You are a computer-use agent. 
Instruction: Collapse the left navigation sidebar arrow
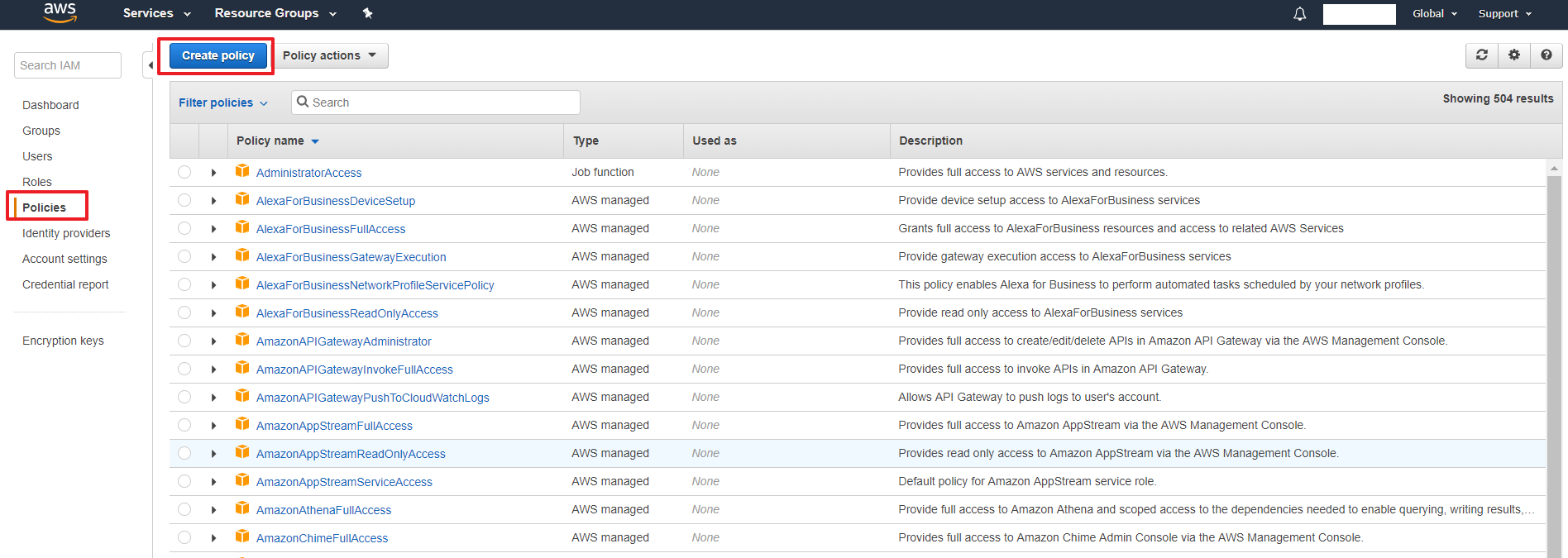150,65
